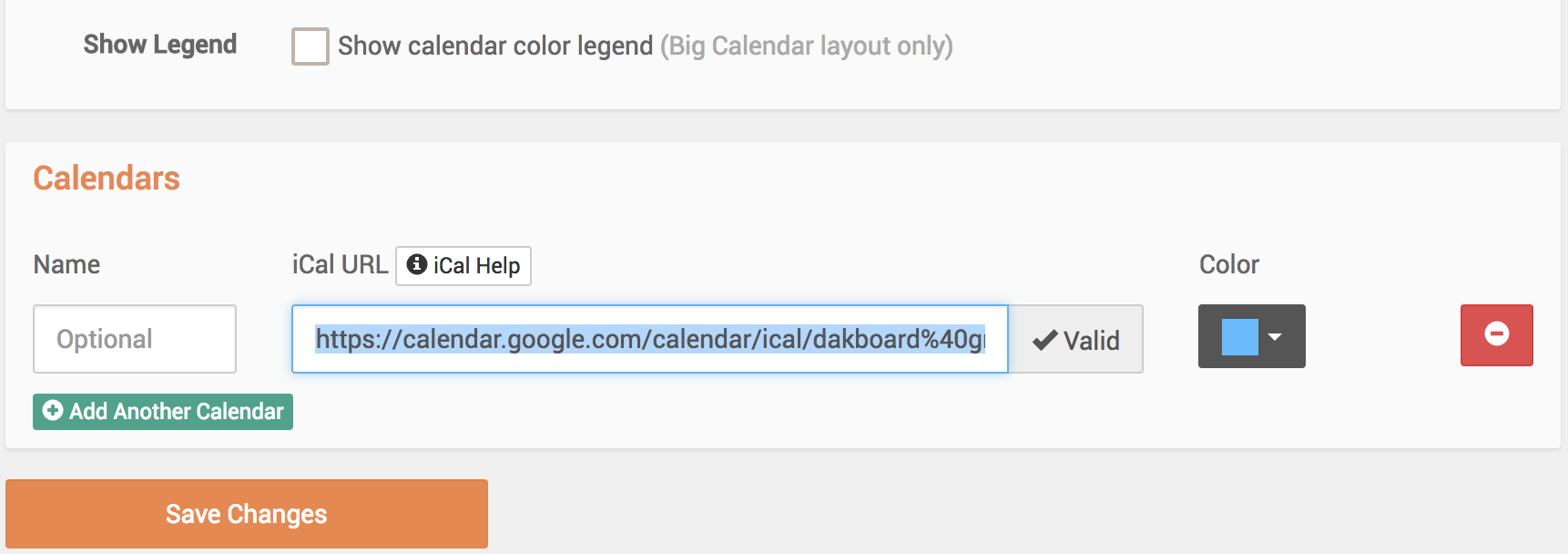This screenshot has width=1568, height=554.
Task: Click the plus icon on Add Another Calendar
Action: 53,411
